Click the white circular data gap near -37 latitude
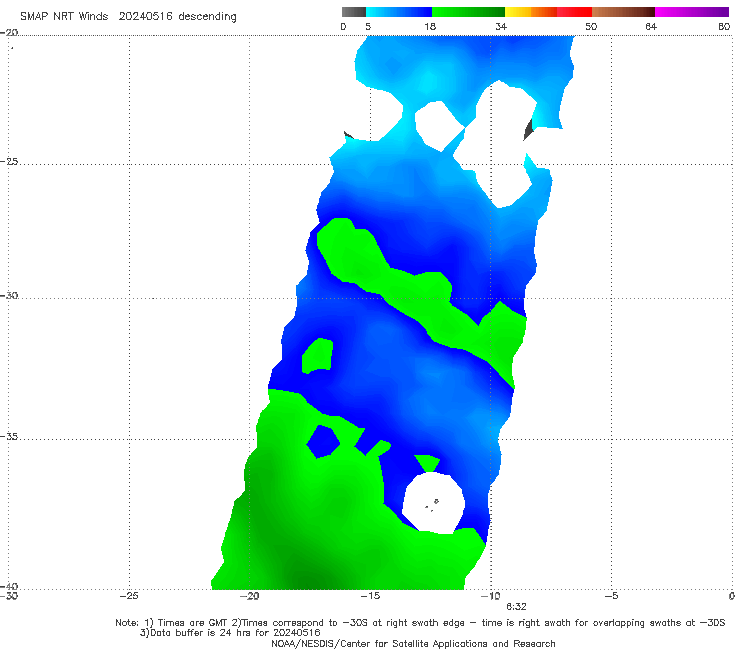Viewport: 740px width, 650px height. (433, 503)
